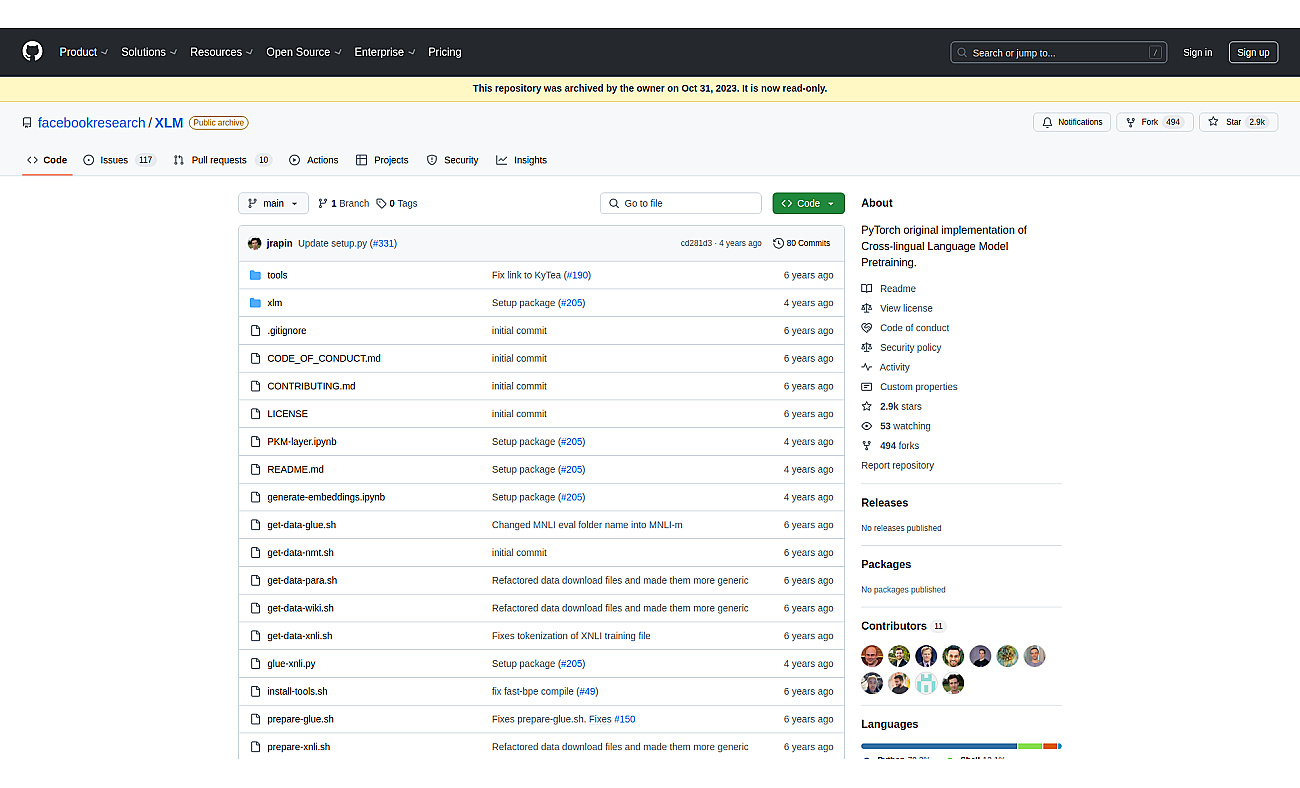Open prepare-glue.sh file
Image resolution: width=1300 pixels, height=788 pixels.
(300, 719)
